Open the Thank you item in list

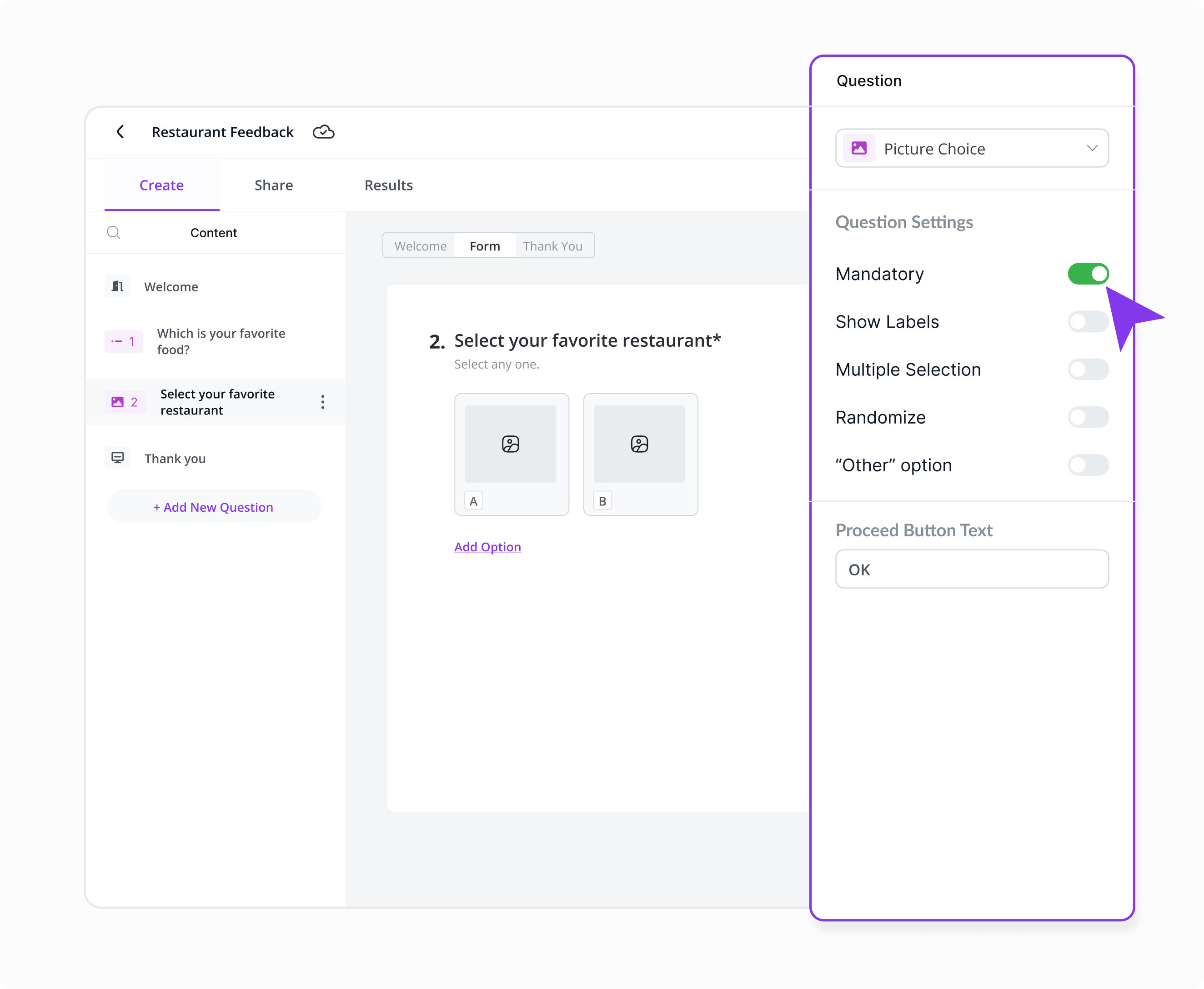pos(216,458)
